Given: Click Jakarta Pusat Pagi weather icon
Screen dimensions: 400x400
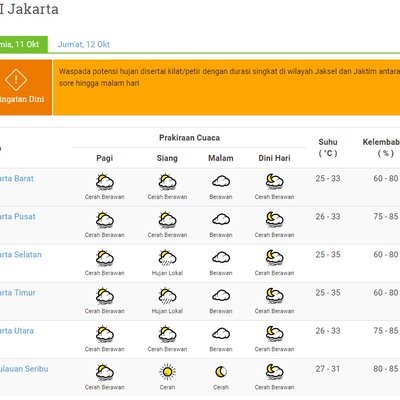Looking at the screenshot, I should click(105, 220).
